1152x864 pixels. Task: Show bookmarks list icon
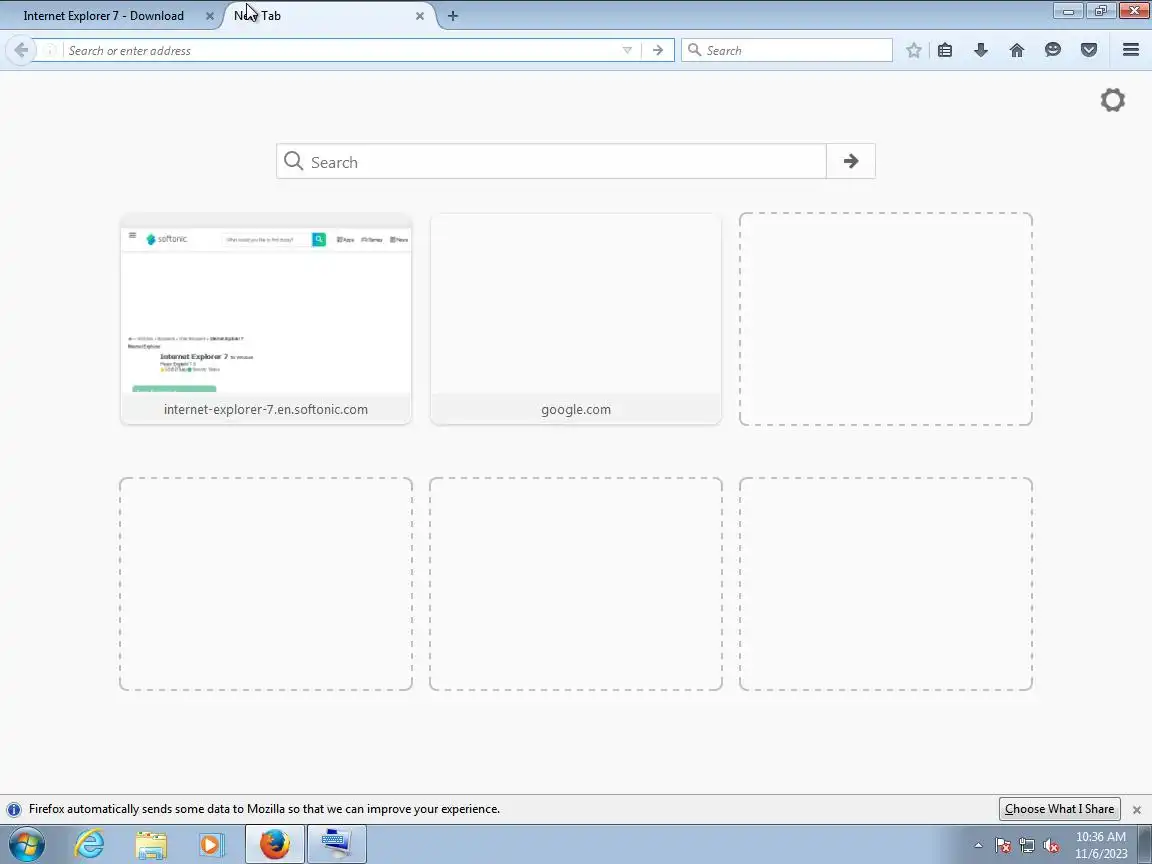pos(945,50)
